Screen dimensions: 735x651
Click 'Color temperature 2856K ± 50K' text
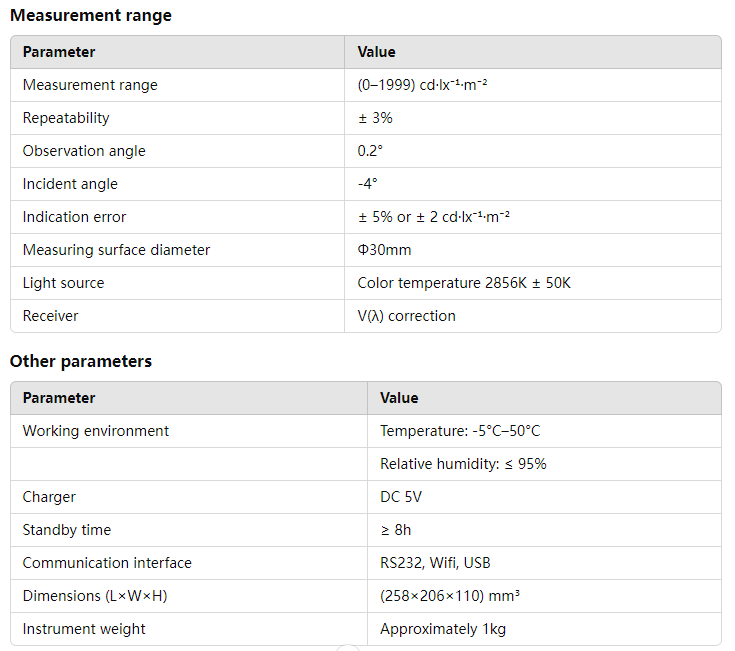(464, 283)
